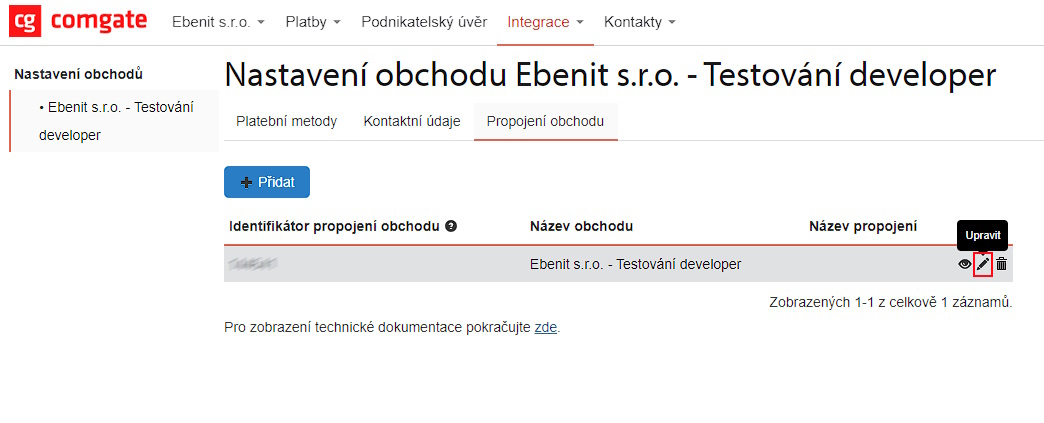The width and height of the screenshot is (1044, 423).
Task: View the shop connection details eye icon
Action: point(965,264)
